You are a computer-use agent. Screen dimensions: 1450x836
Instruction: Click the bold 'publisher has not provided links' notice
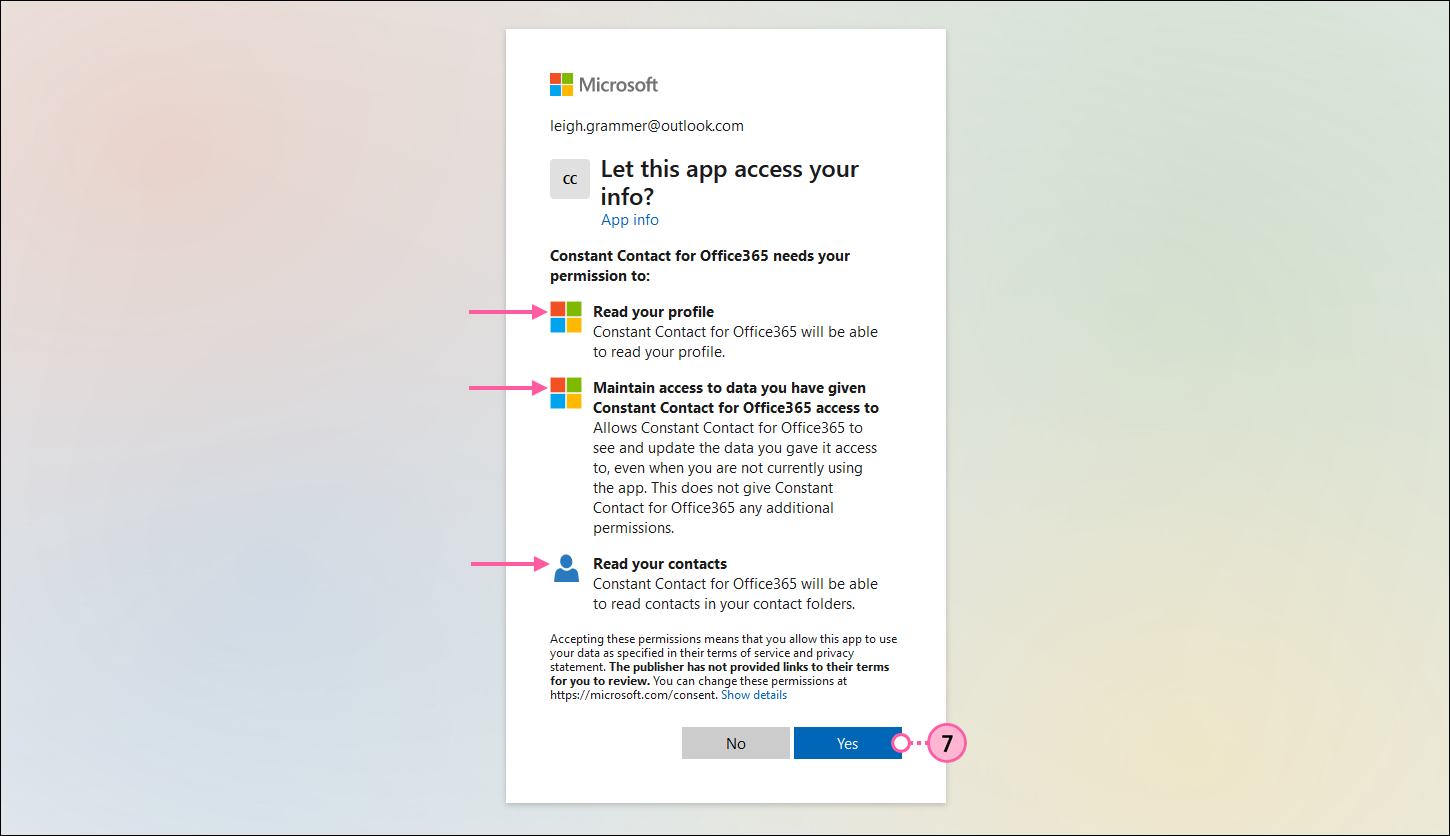[x=720, y=673]
